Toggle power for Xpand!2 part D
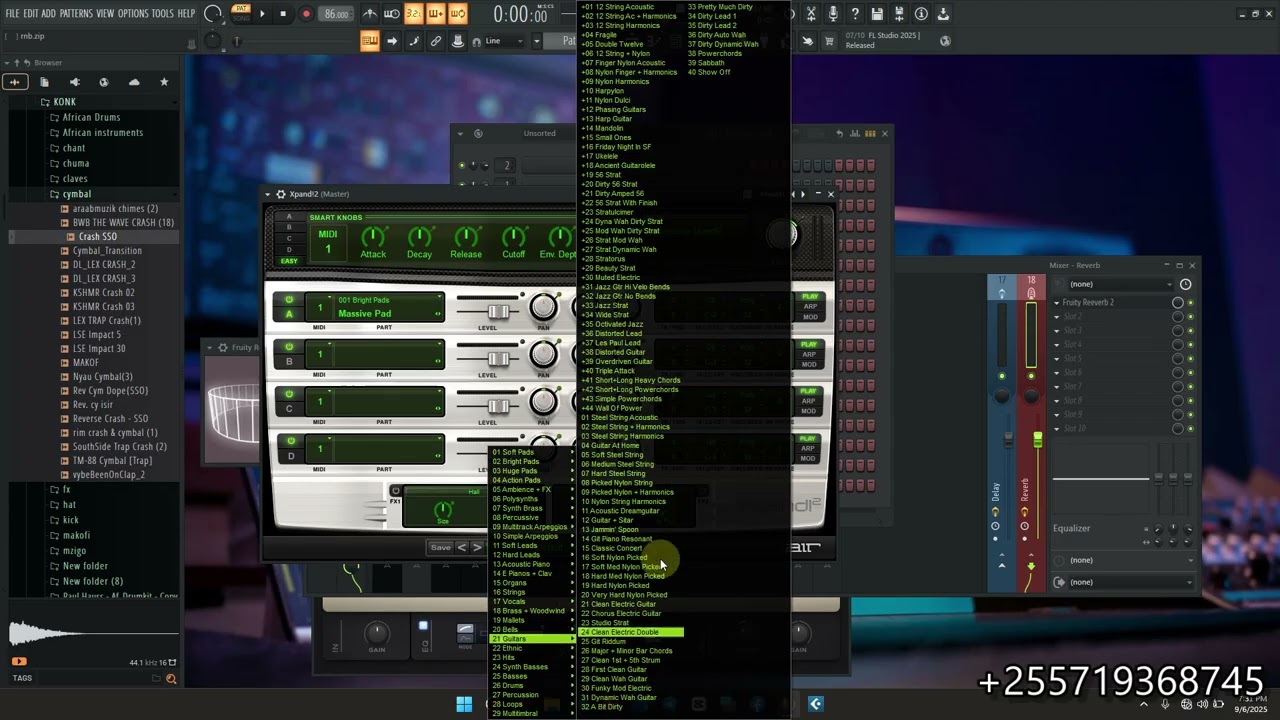 coord(289,441)
